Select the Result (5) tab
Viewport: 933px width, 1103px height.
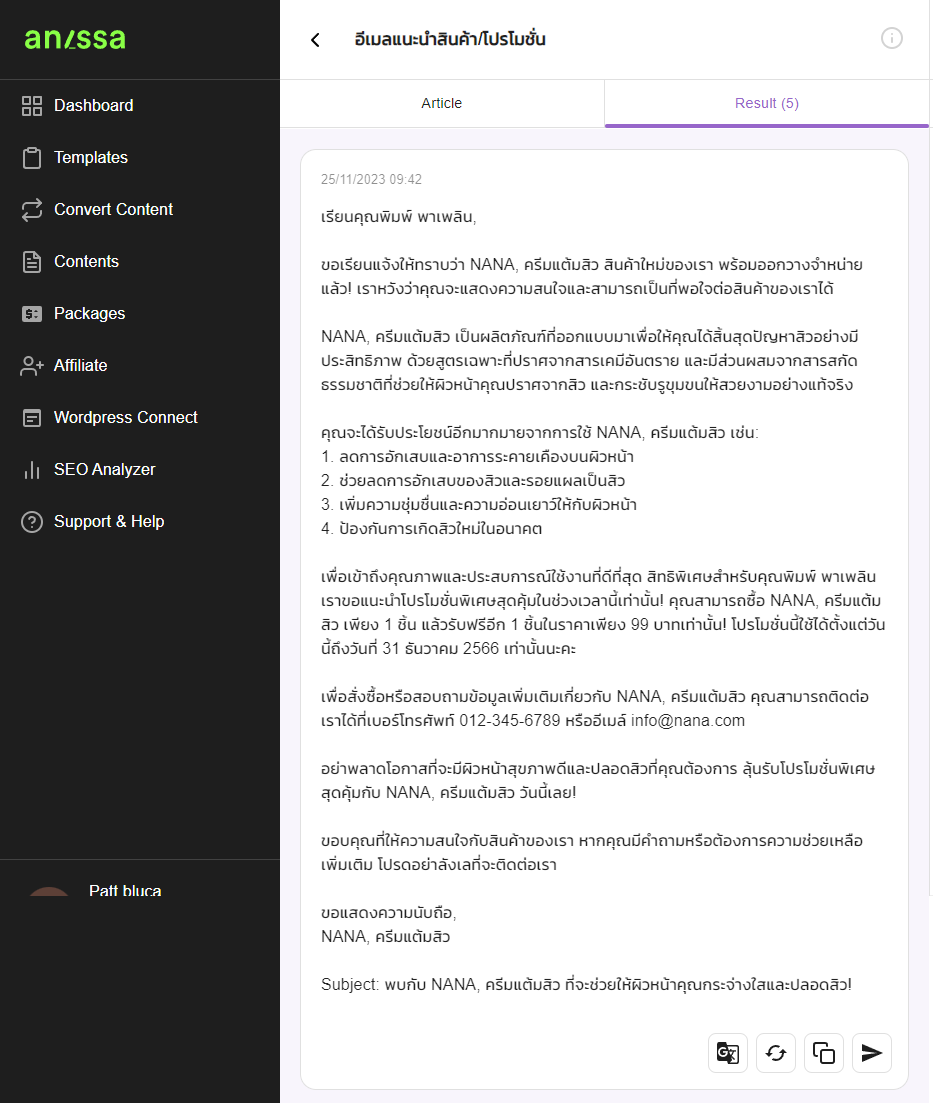tap(766, 103)
